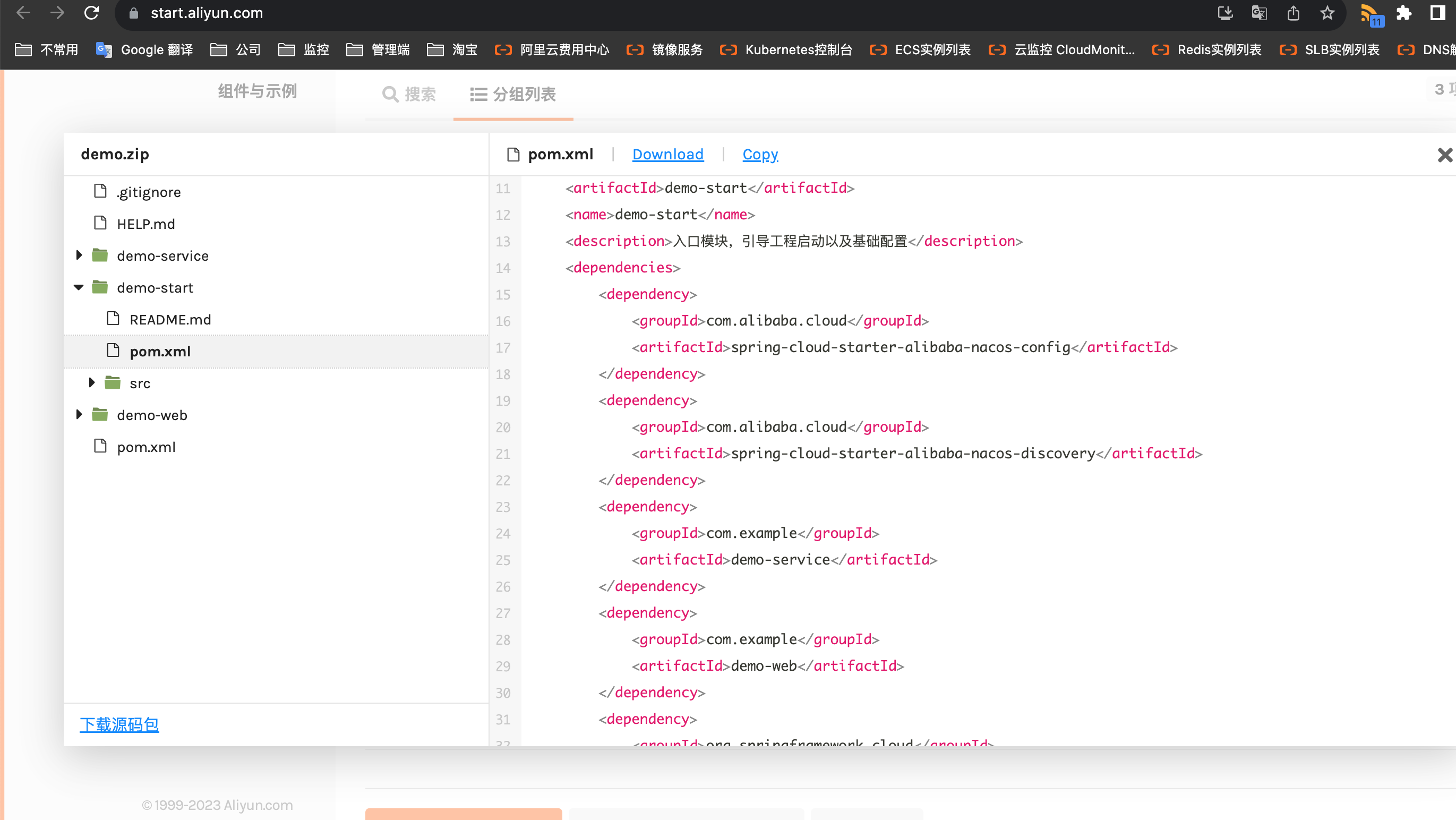
Task: Open the 监控 bookmark folder
Action: pyautogui.click(x=304, y=50)
